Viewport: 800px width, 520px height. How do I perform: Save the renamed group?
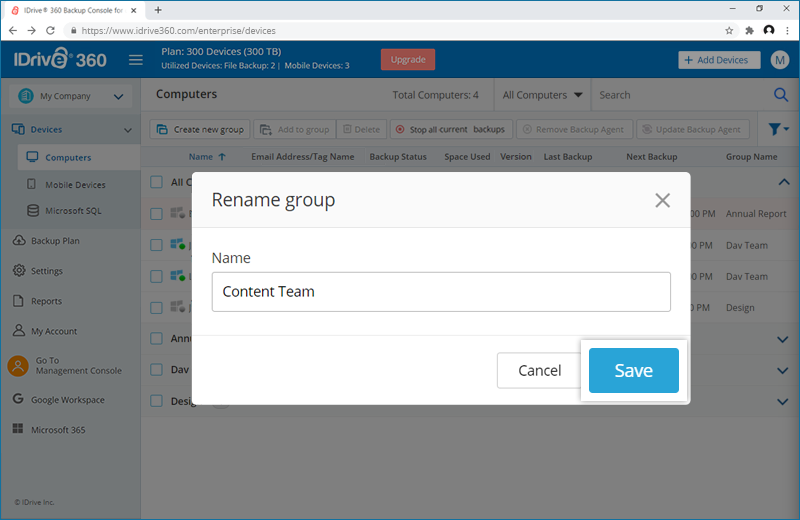pos(634,370)
